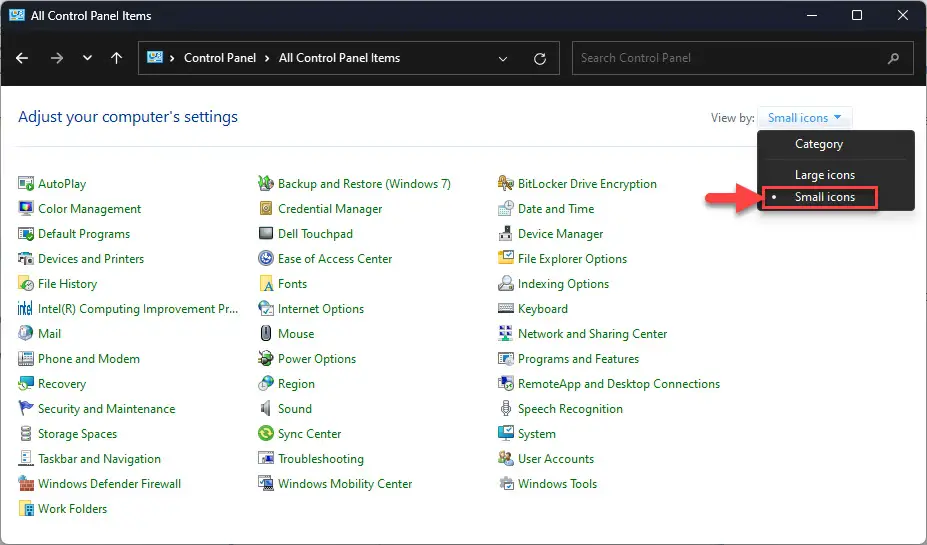Click the Sound speaker icon
927x545 pixels.
pos(266,408)
